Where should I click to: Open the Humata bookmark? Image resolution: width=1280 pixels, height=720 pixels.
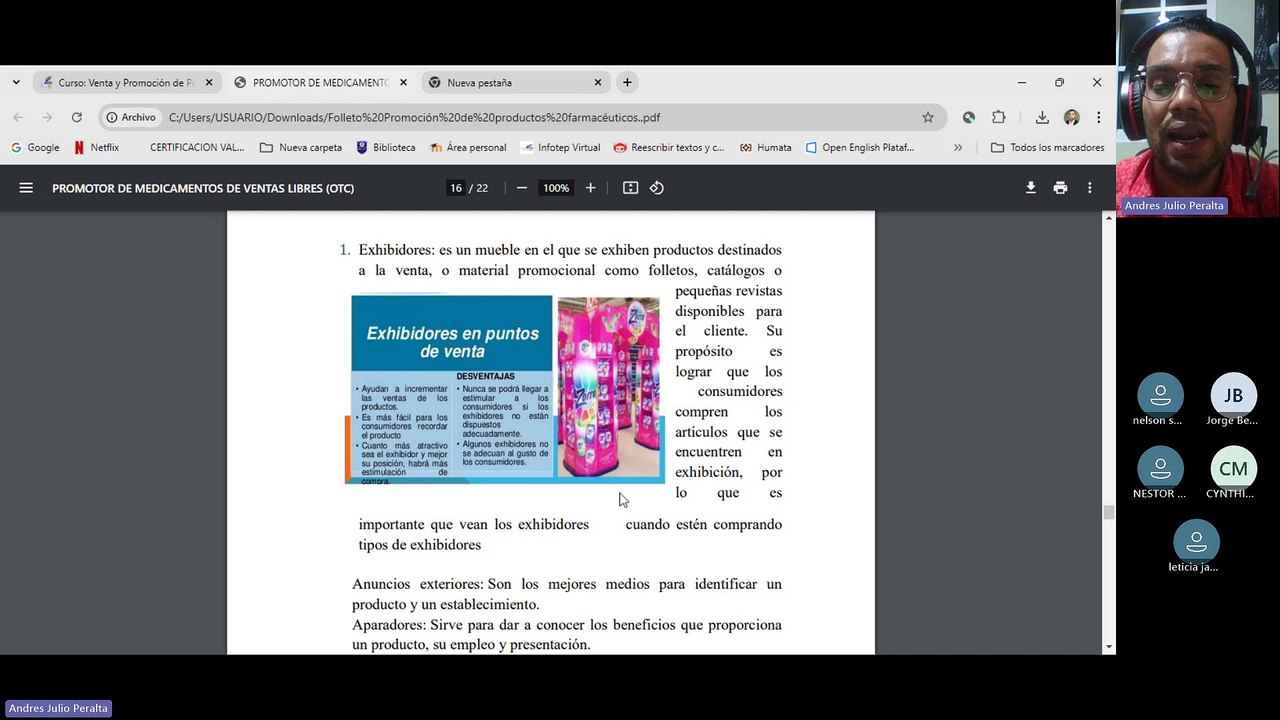(x=765, y=147)
